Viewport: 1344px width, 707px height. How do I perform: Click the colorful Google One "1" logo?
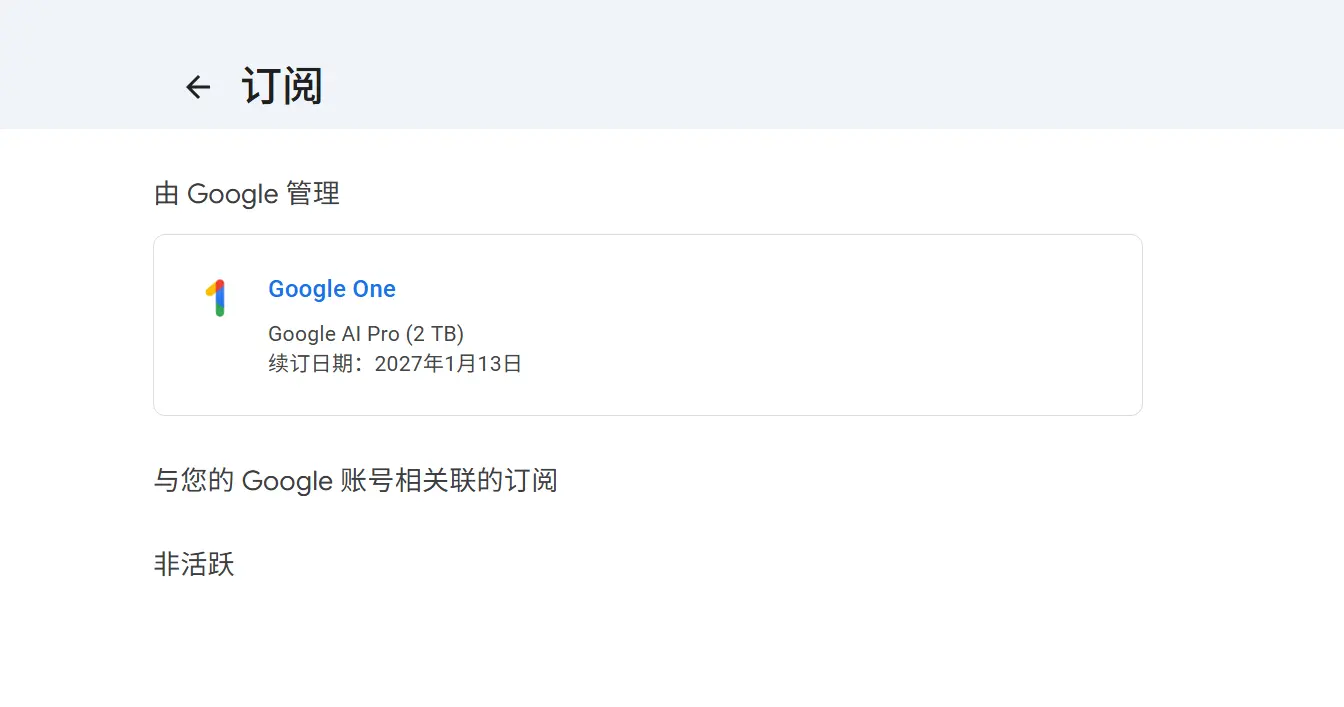(216, 298)
